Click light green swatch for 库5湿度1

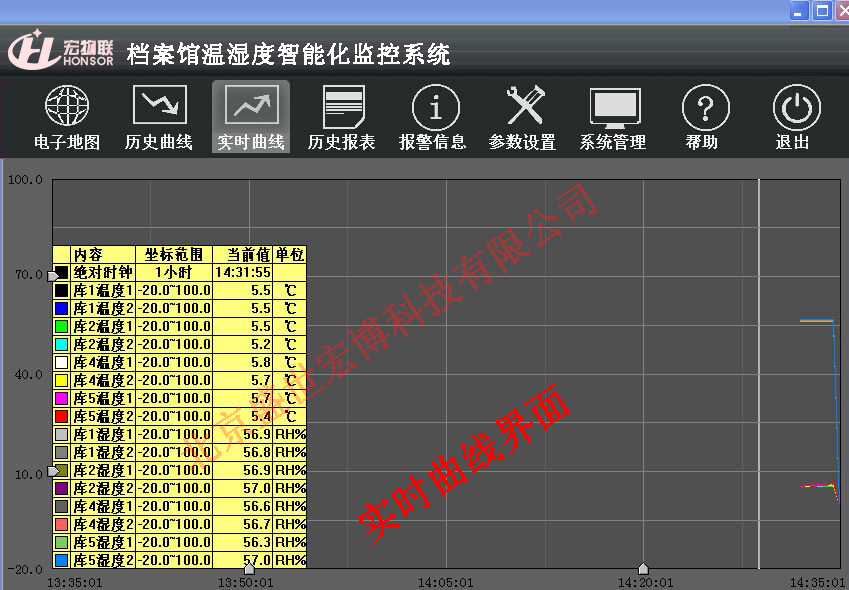[62, 542]
